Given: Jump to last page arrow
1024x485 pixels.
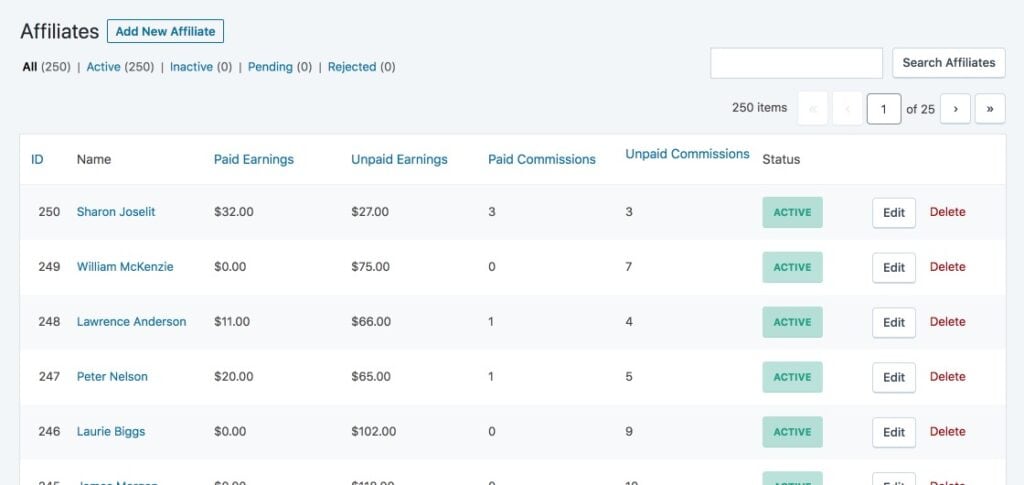Looking at the screenshot, I should pyautogui.click(x=989, y=108).
